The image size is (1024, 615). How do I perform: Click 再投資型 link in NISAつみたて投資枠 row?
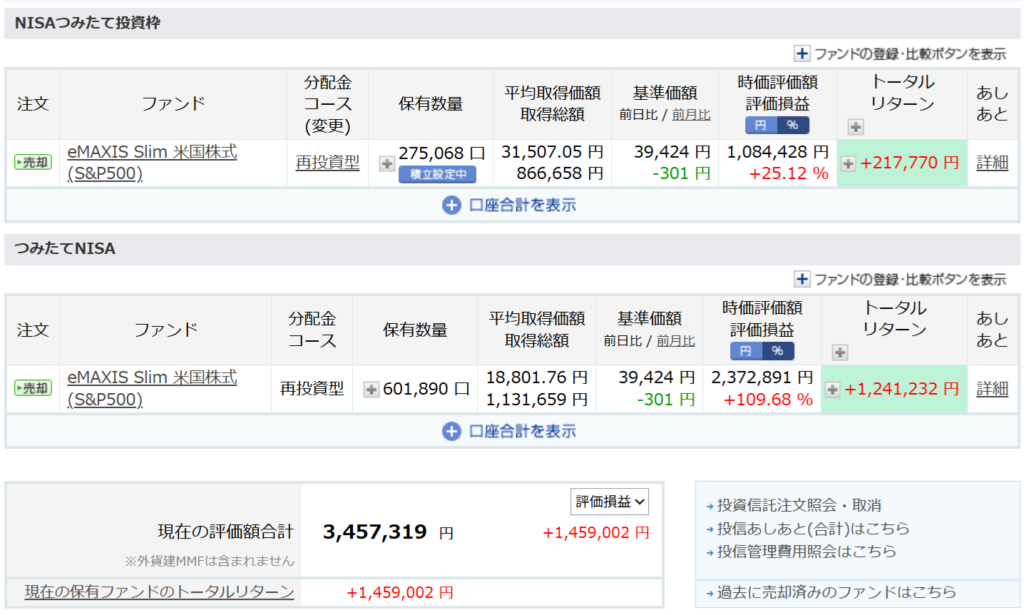(327, 163)
